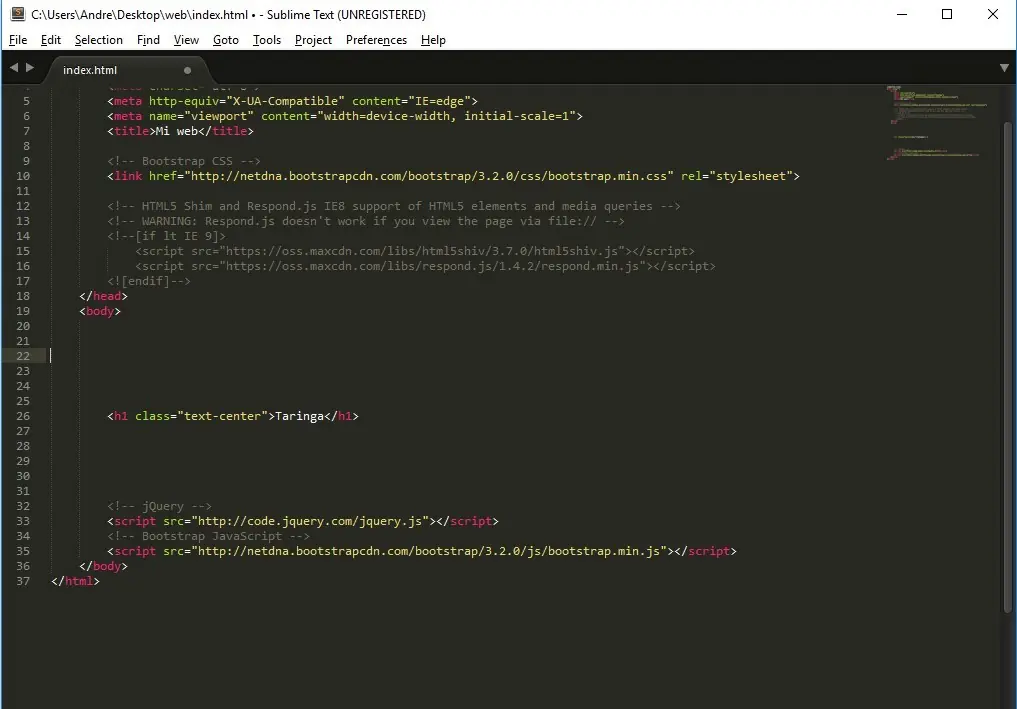
Task: Click the WARNING Respond.js comment
Action: [366, 221]
